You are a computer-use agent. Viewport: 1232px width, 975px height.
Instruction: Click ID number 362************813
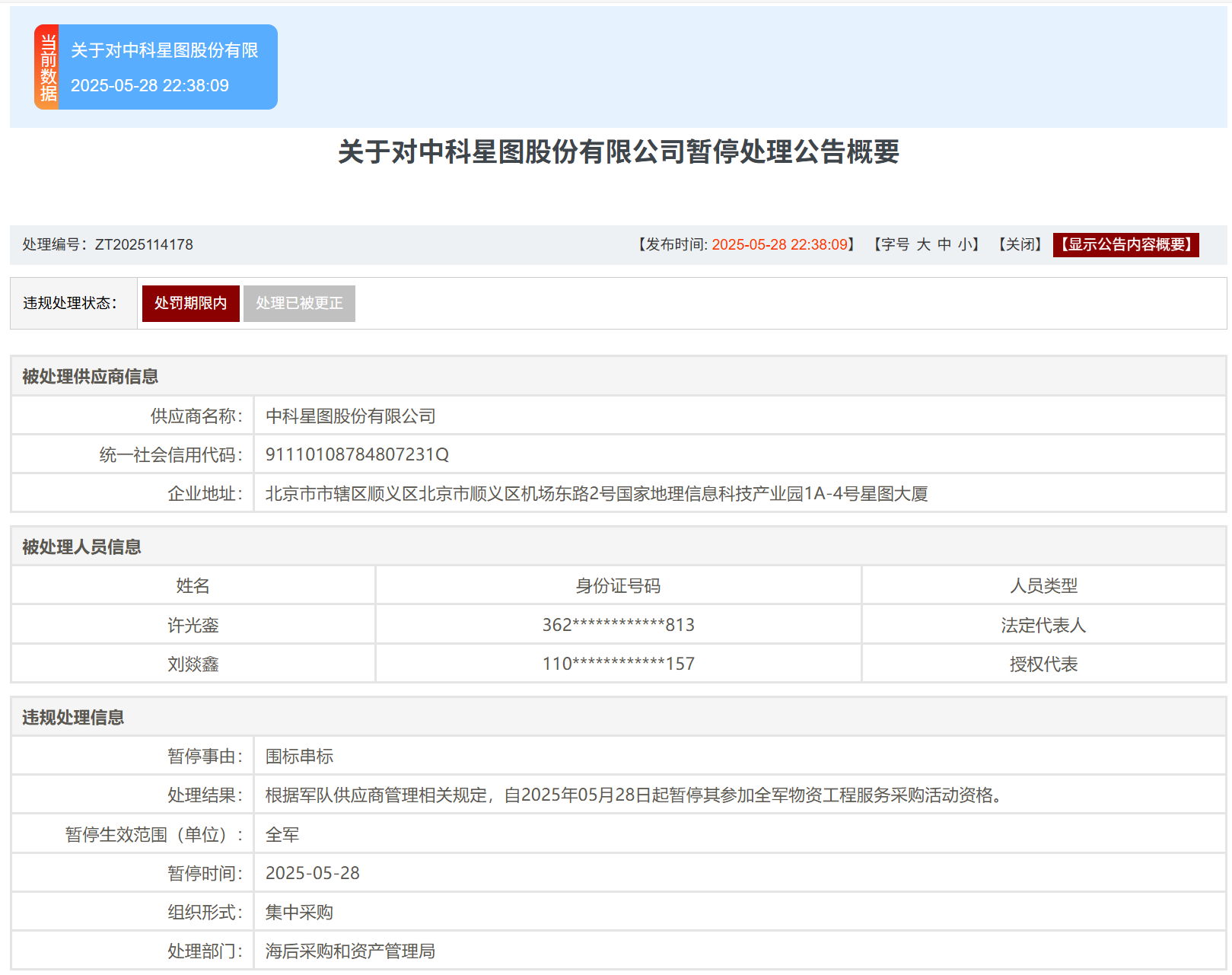click(619, 625)
